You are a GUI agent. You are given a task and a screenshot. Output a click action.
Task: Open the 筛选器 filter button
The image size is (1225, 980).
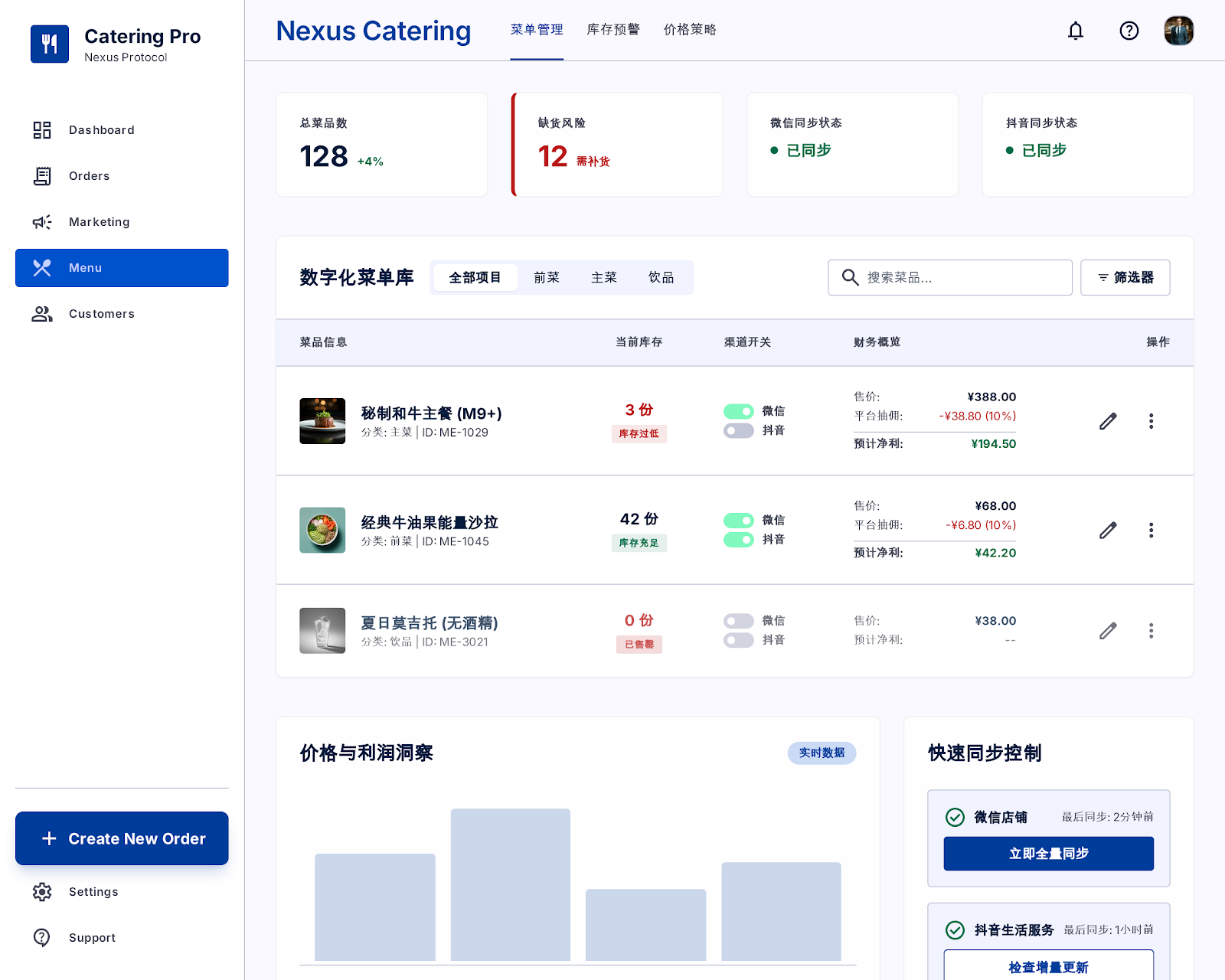tap(1125, 277)
